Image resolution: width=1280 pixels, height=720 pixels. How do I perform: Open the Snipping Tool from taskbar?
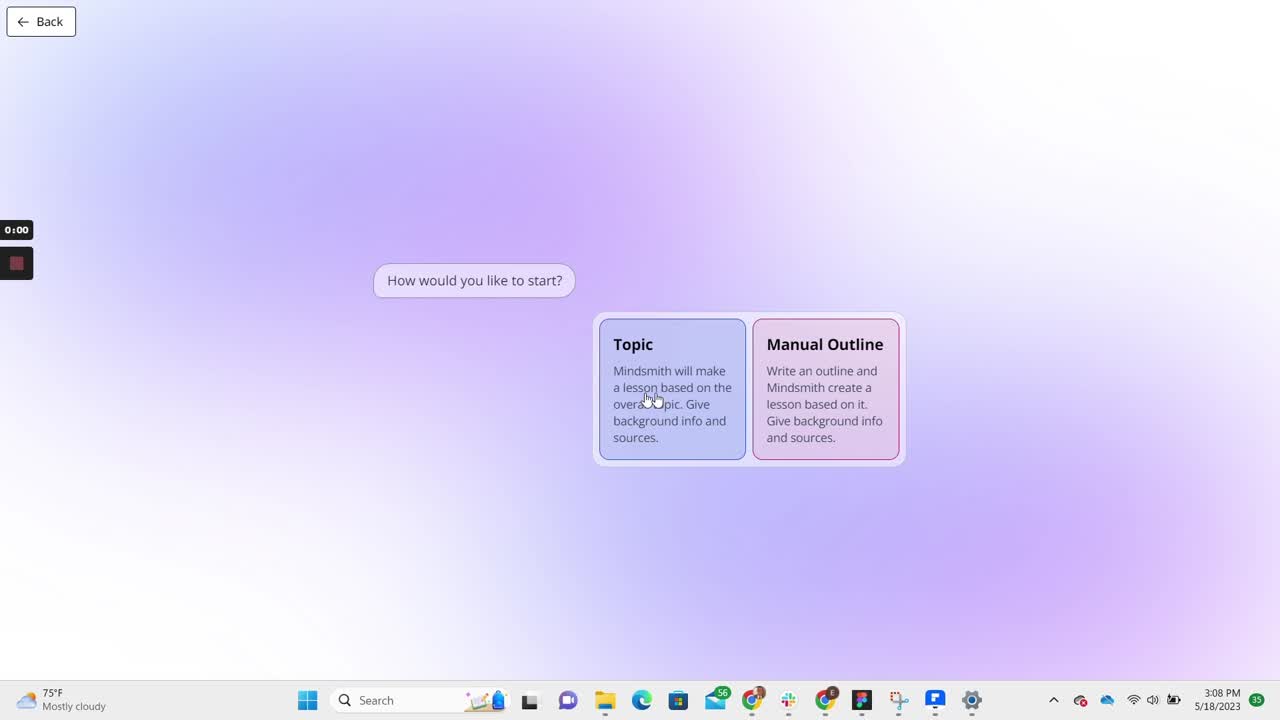point(898,700)
